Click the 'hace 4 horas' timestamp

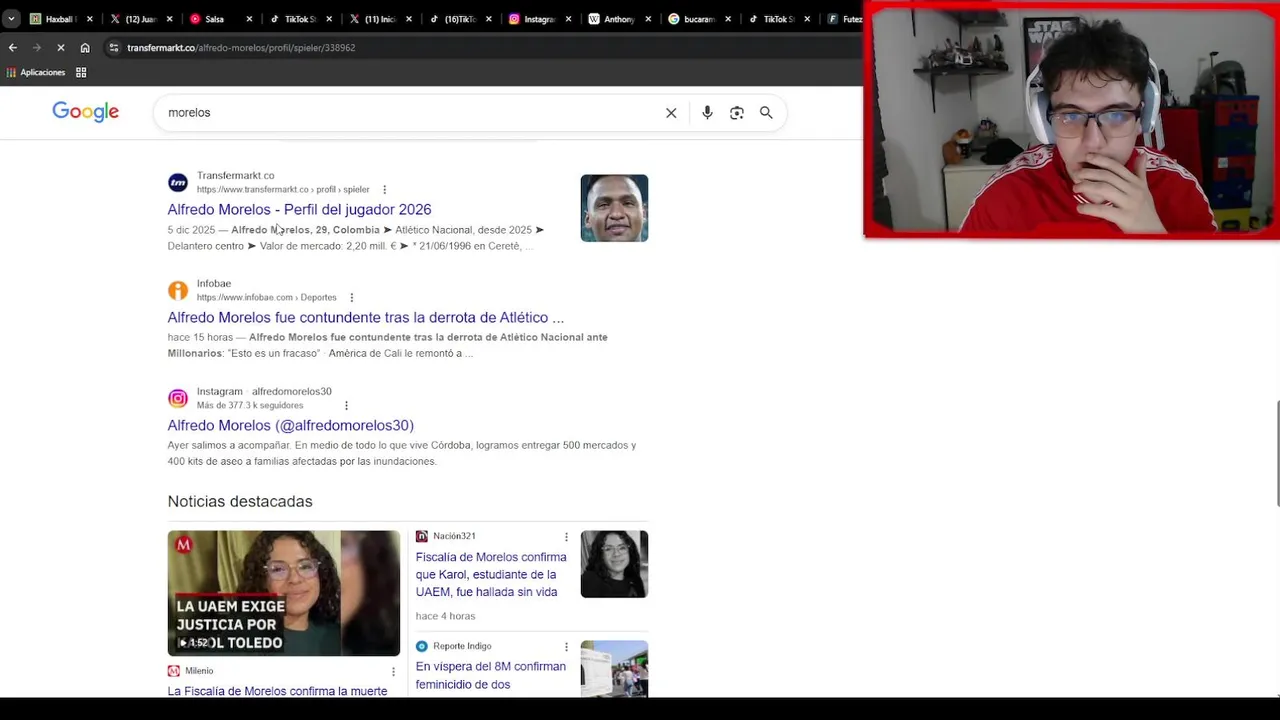pyautogui.click(x=445, y=616)
